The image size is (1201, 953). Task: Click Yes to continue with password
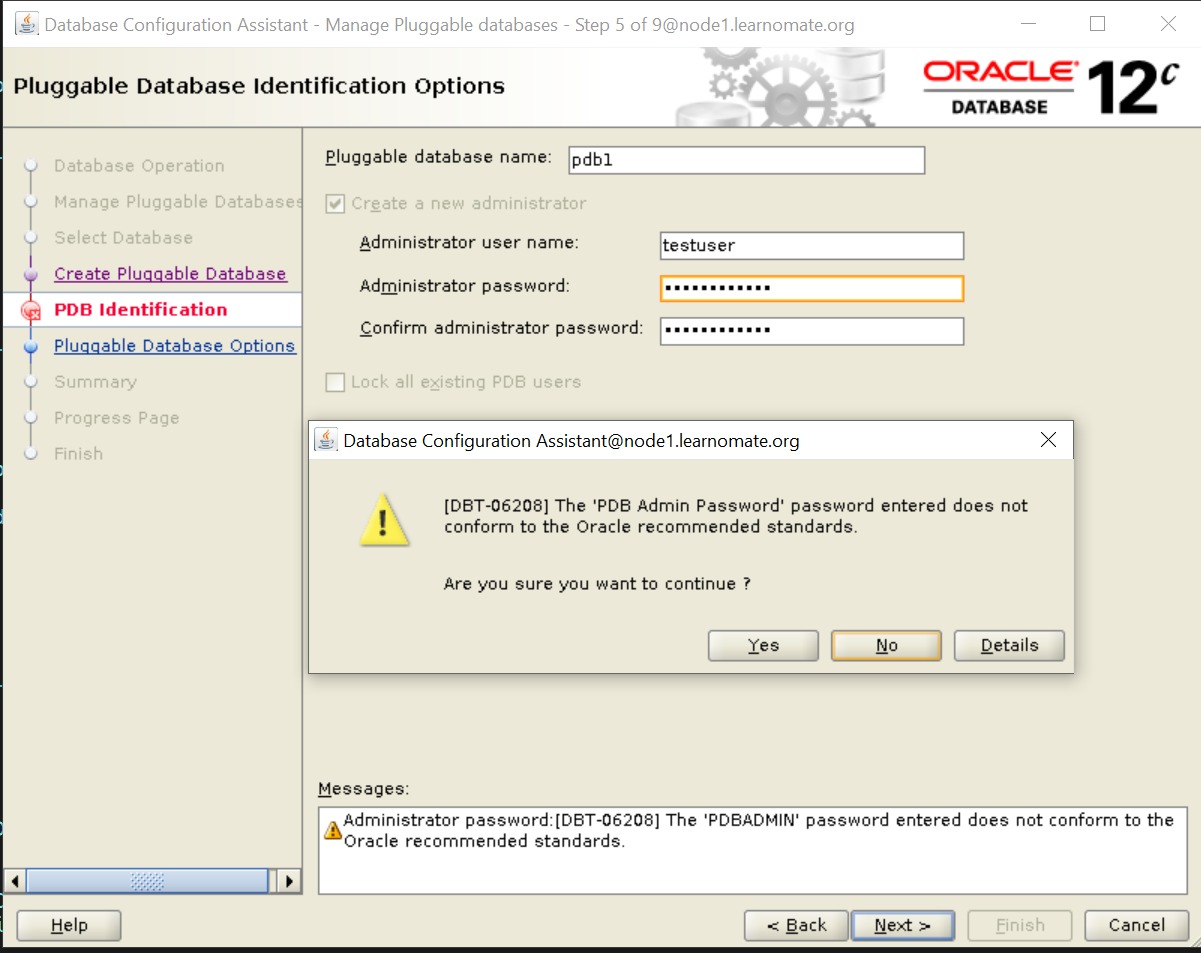click(763, 646)
